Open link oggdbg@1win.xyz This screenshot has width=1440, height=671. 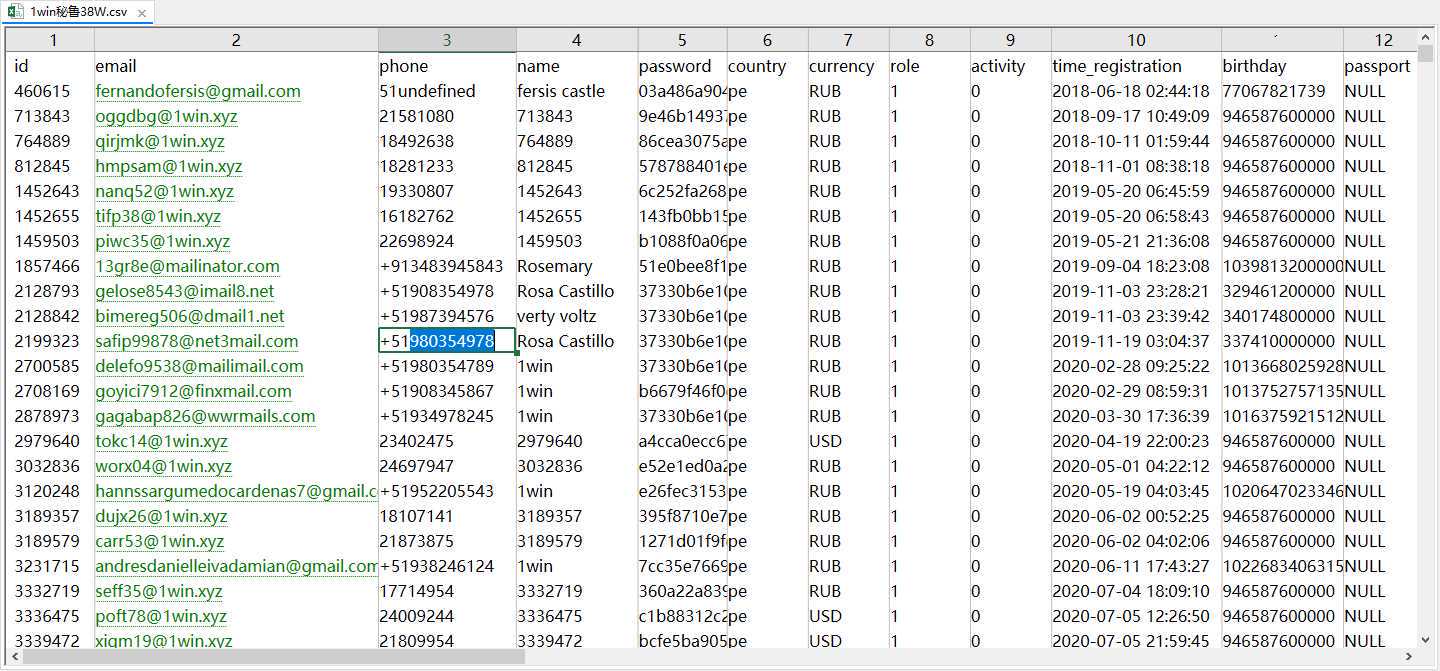[x=166, y=116]
